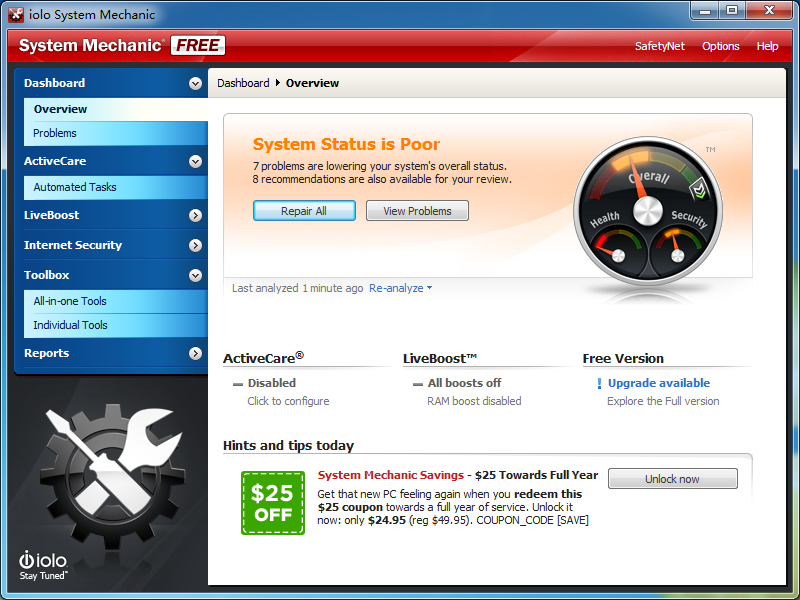Expand the Reports sidebar section
Screen dimensions: 800x600
point(195,353)
